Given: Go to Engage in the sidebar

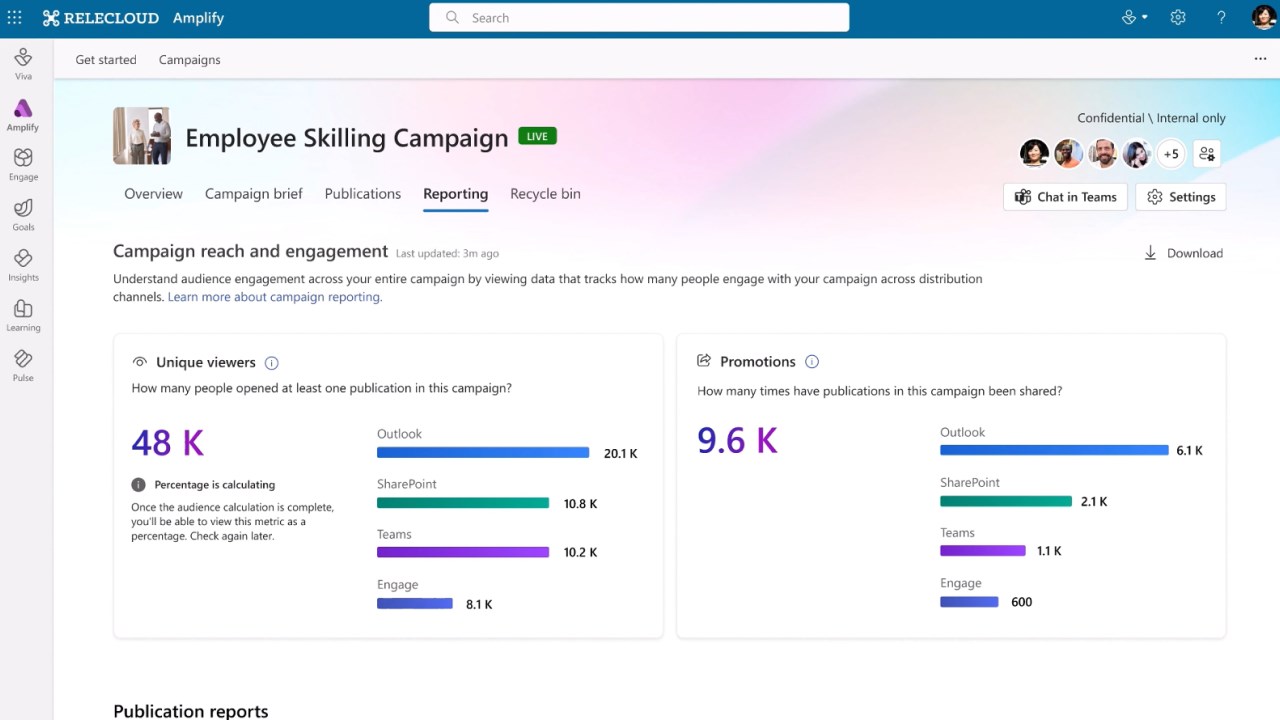Looking at the screenshot, I should [x=23, y=165].
